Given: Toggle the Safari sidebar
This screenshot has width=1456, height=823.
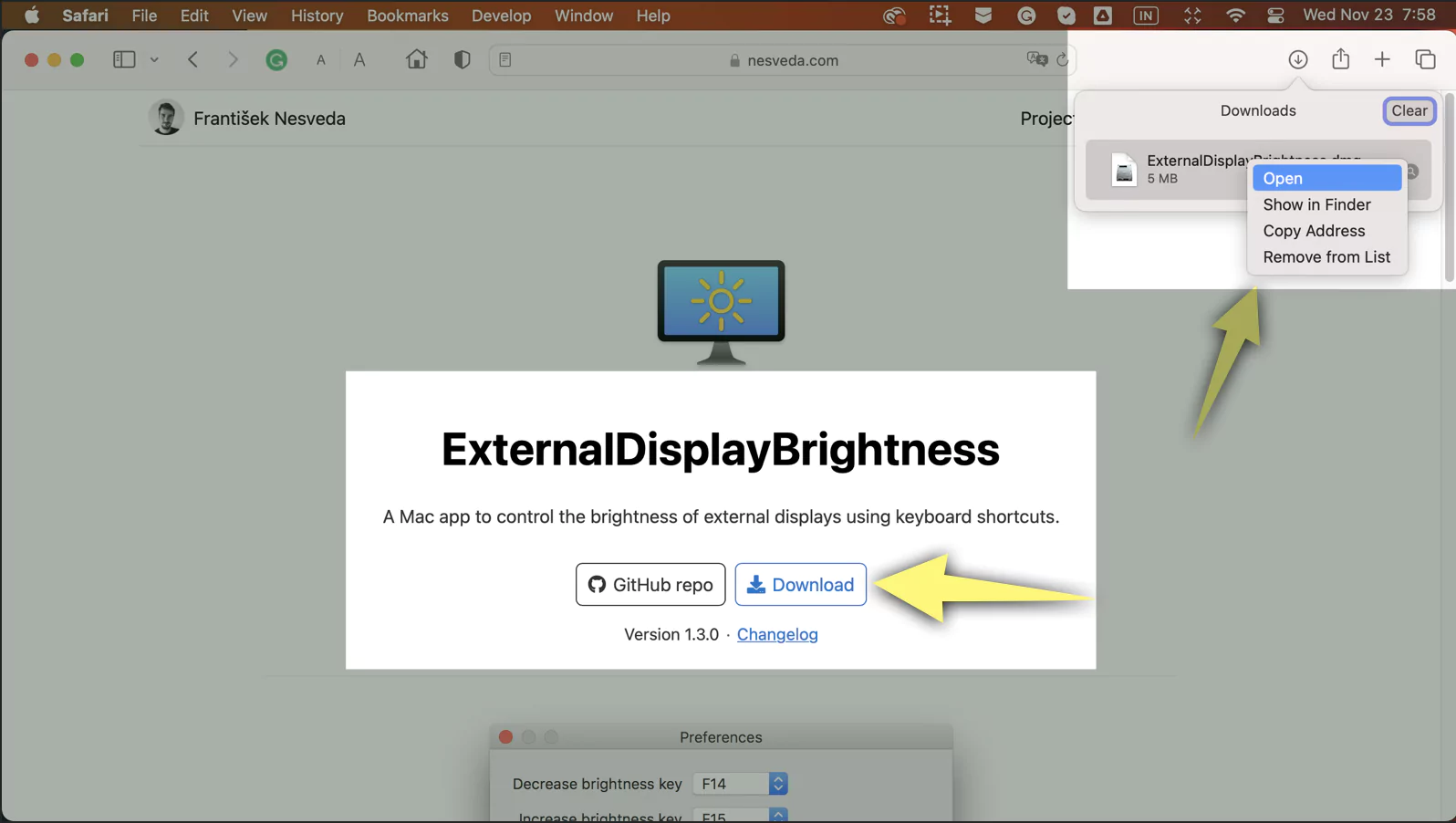Looking at the screenshot, I should (124, 59).
